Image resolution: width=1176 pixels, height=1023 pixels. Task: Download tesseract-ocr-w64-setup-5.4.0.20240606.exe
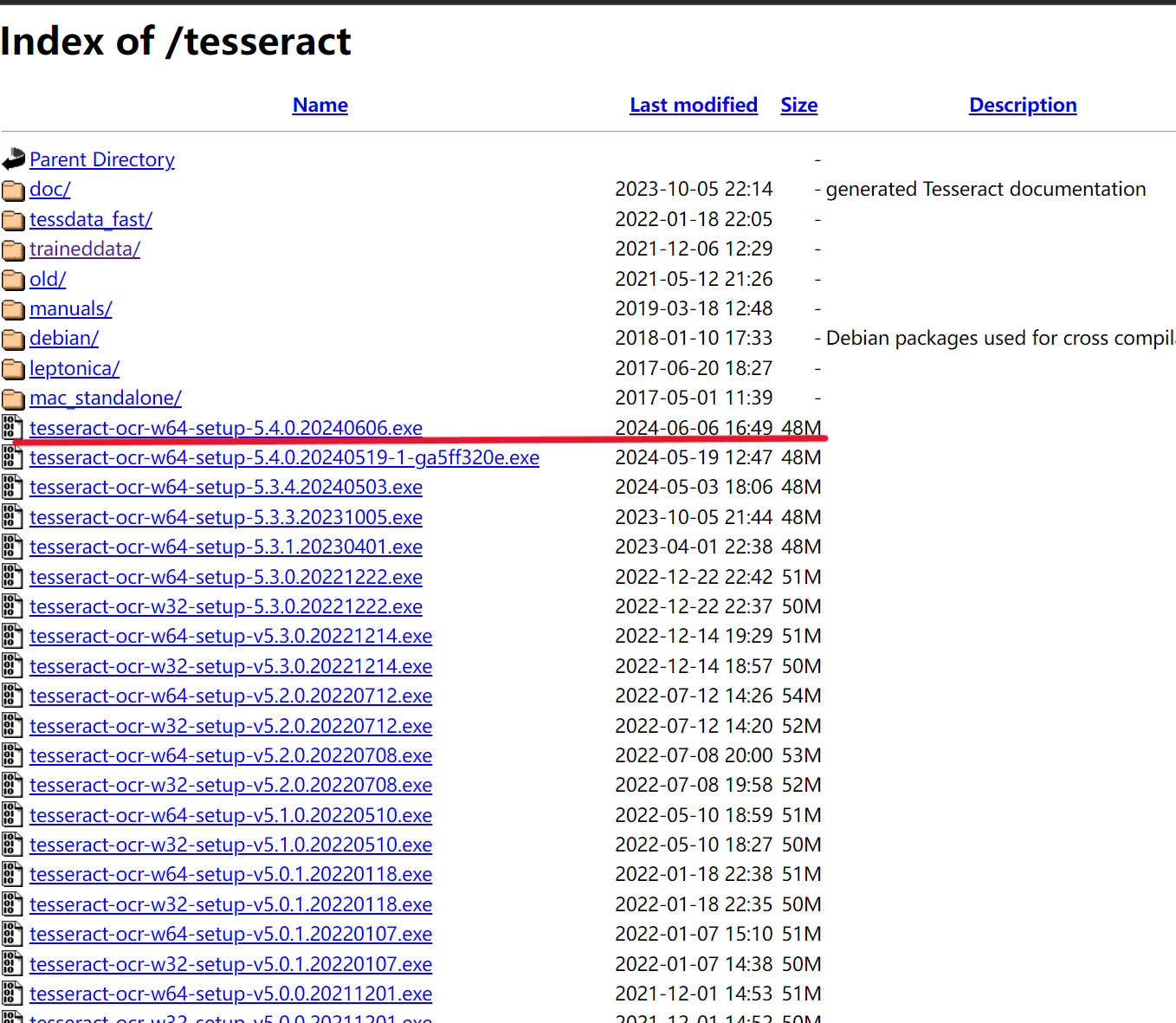pos(226,428)
